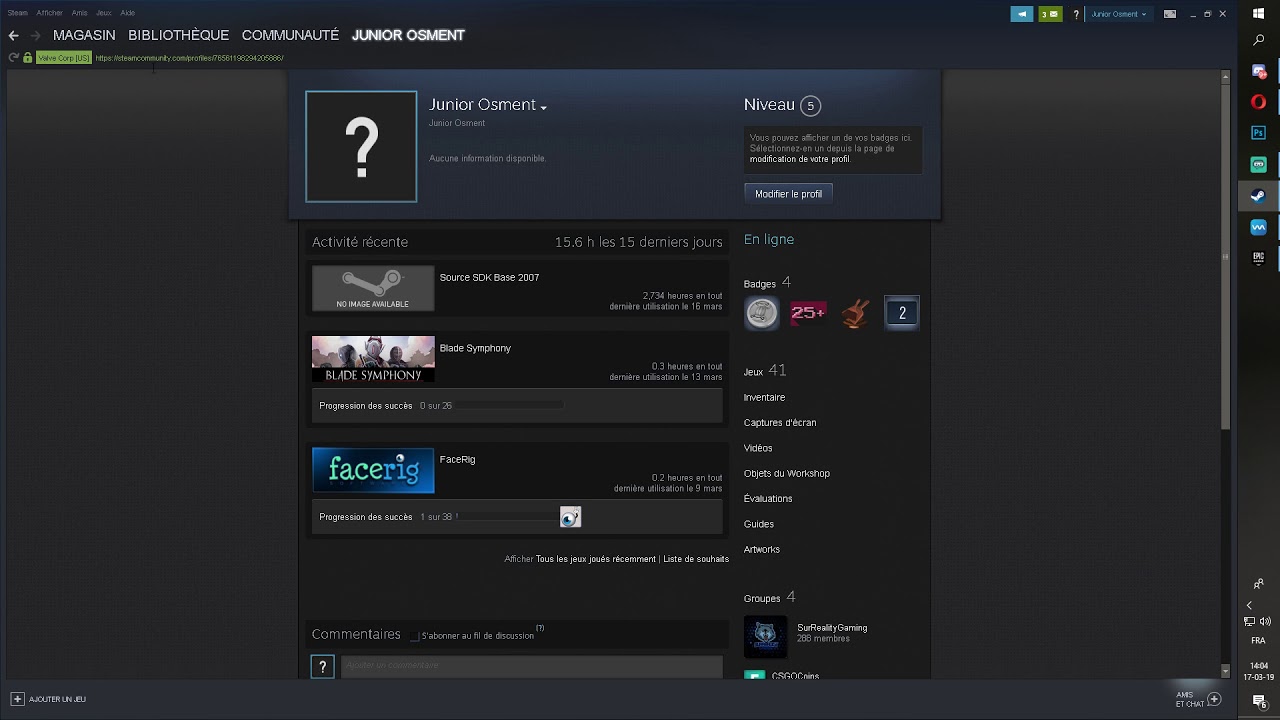
Task: Open the JUNIOR OSMENT tab
Action: [408, 35]
